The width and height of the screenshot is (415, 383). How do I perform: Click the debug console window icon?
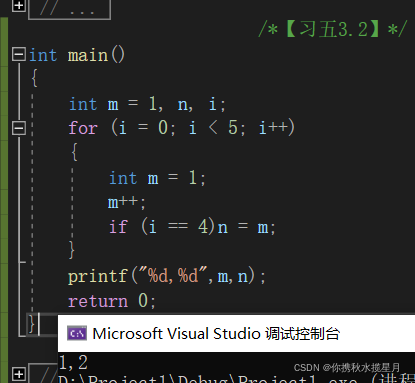[x=77, y=333]
